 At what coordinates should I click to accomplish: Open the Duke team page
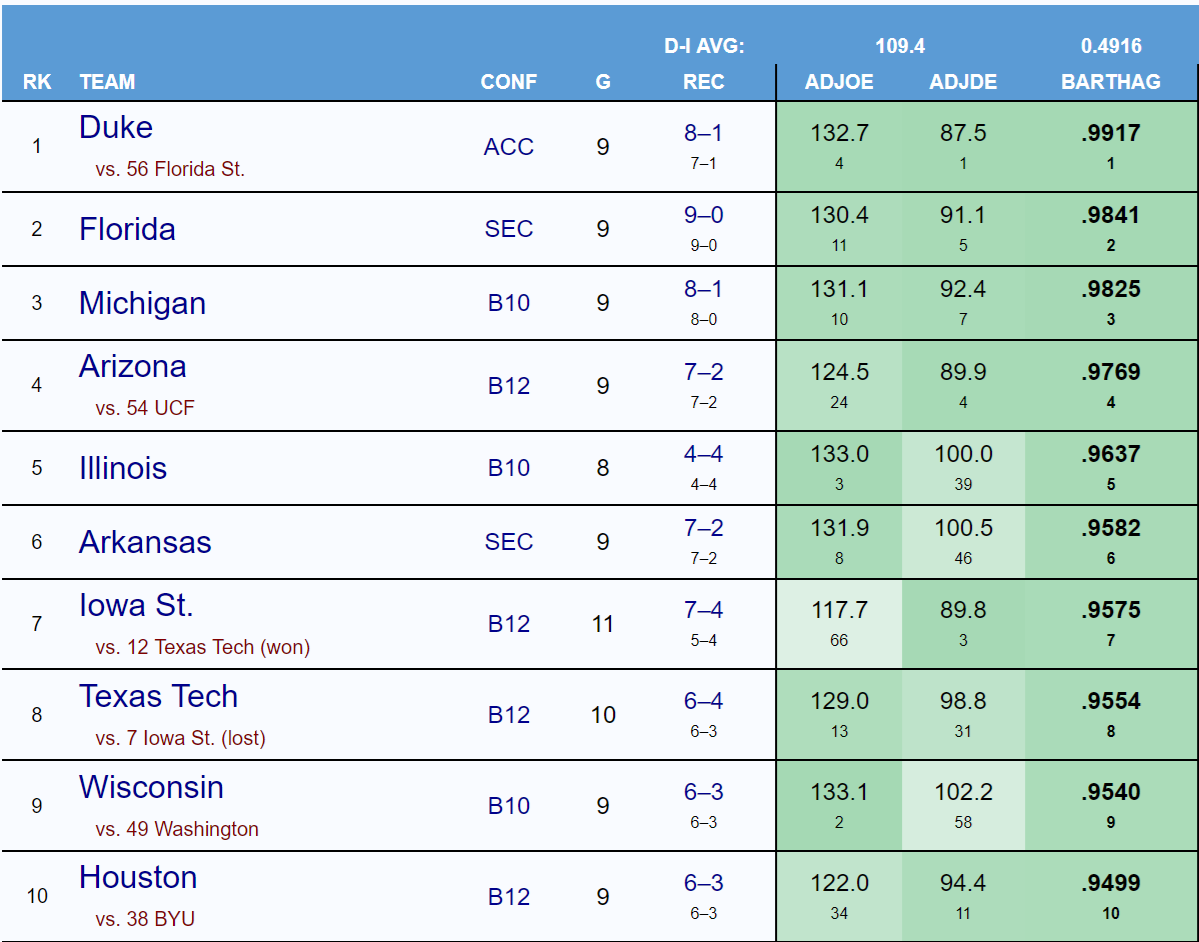(116, 128)
